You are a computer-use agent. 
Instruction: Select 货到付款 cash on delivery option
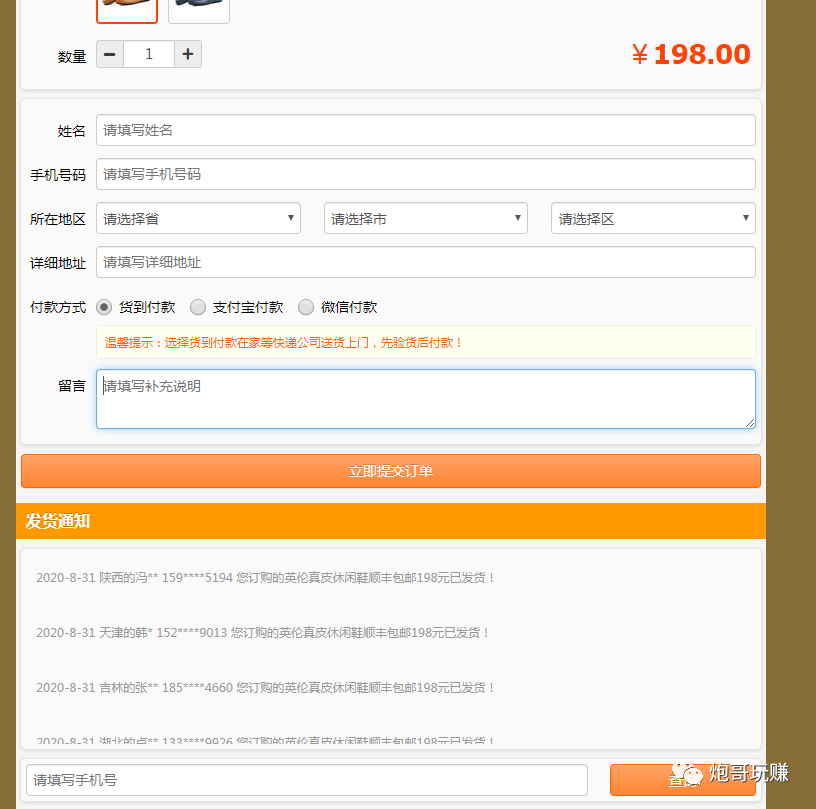(x=104, y=307)
